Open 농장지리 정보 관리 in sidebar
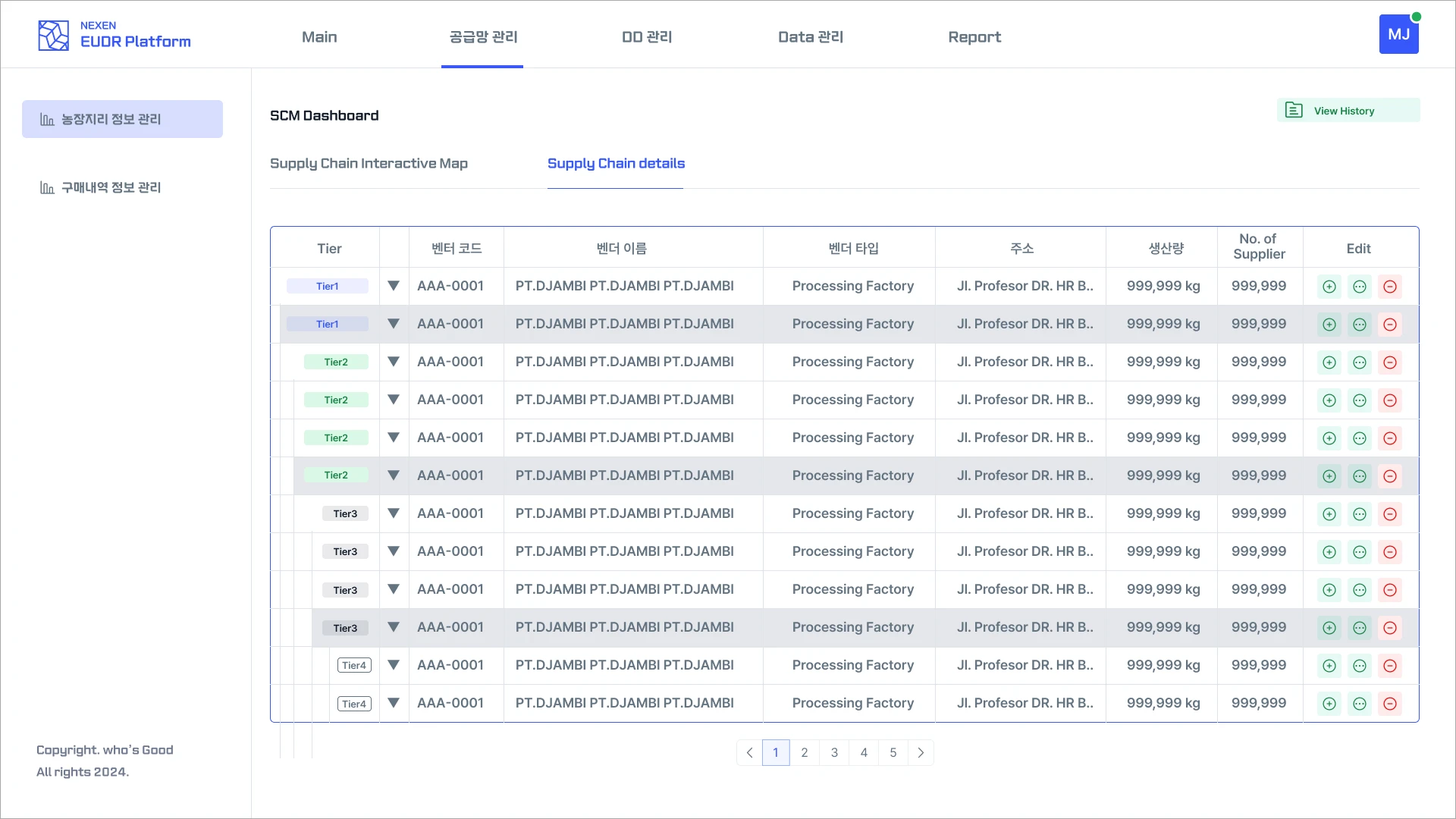 tap(122, 119)
